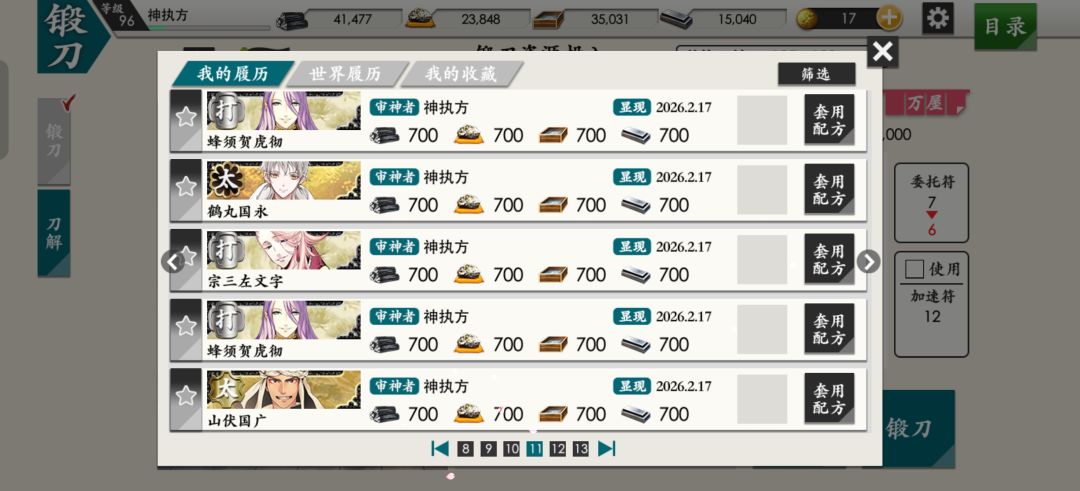Tick the 使用 加速符 checkbox
1080x491 pixels.
click(913, 269)
